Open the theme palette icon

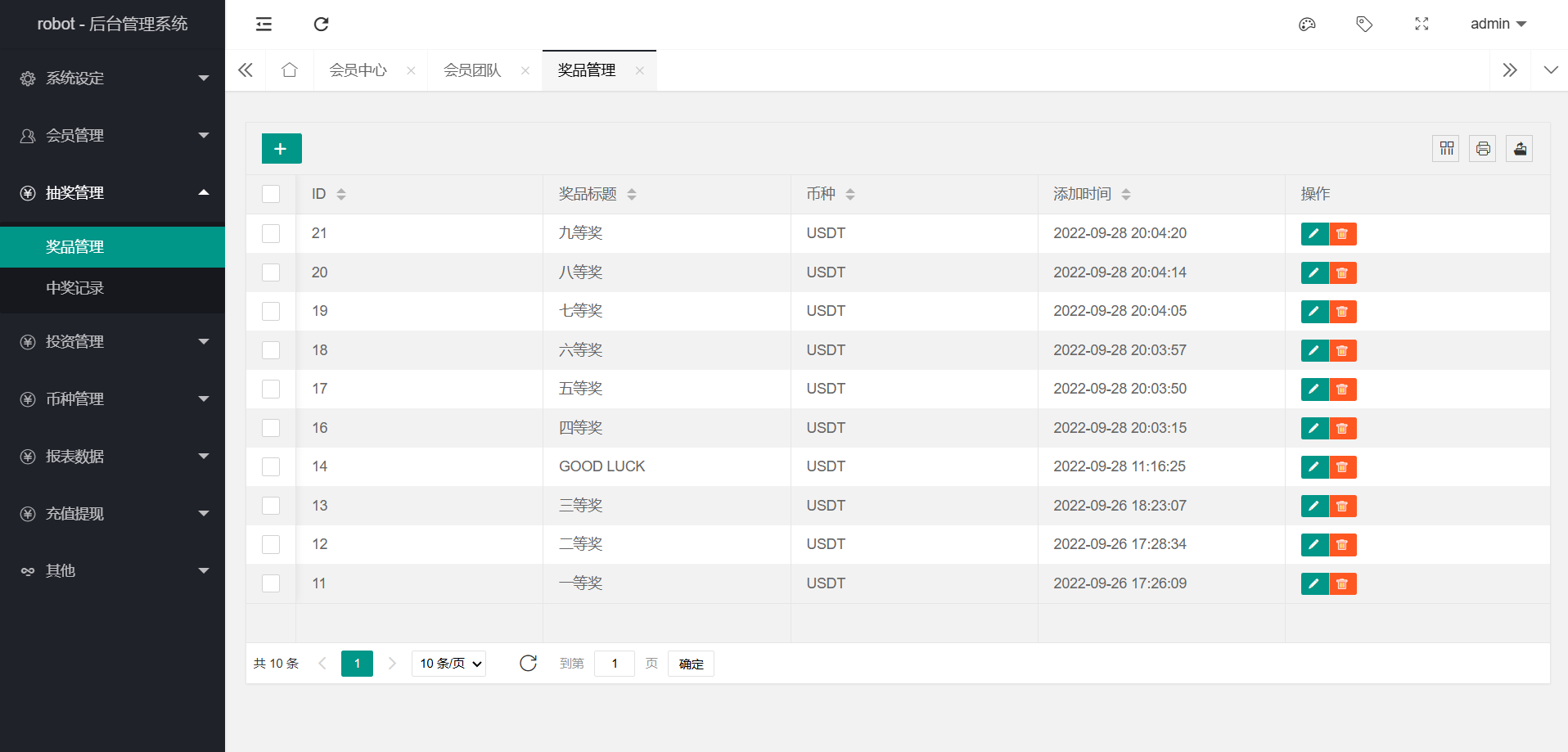click(x=1307, y=25)
